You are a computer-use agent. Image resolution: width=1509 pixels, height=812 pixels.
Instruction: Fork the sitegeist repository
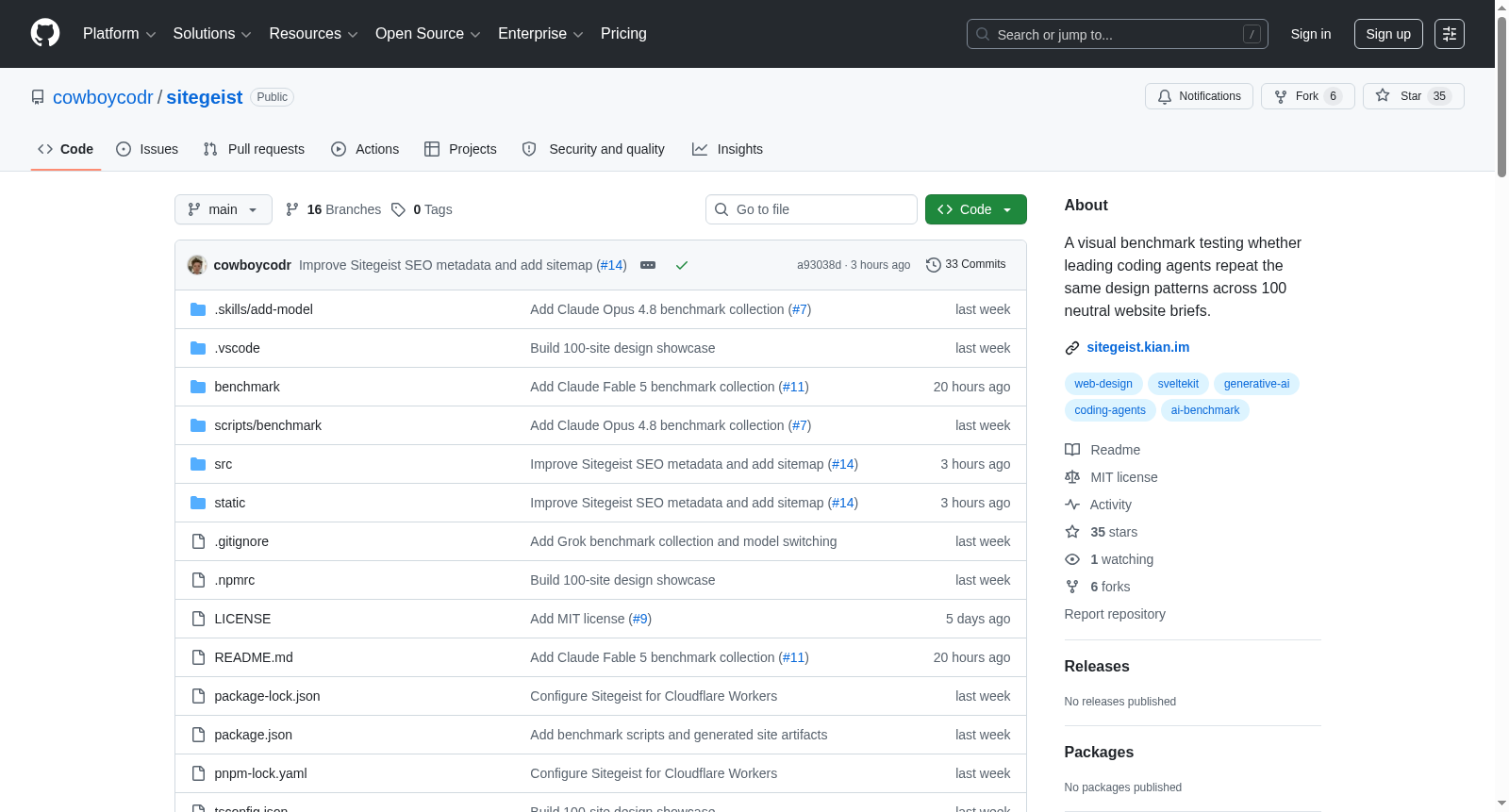[x=1307, y=96]
